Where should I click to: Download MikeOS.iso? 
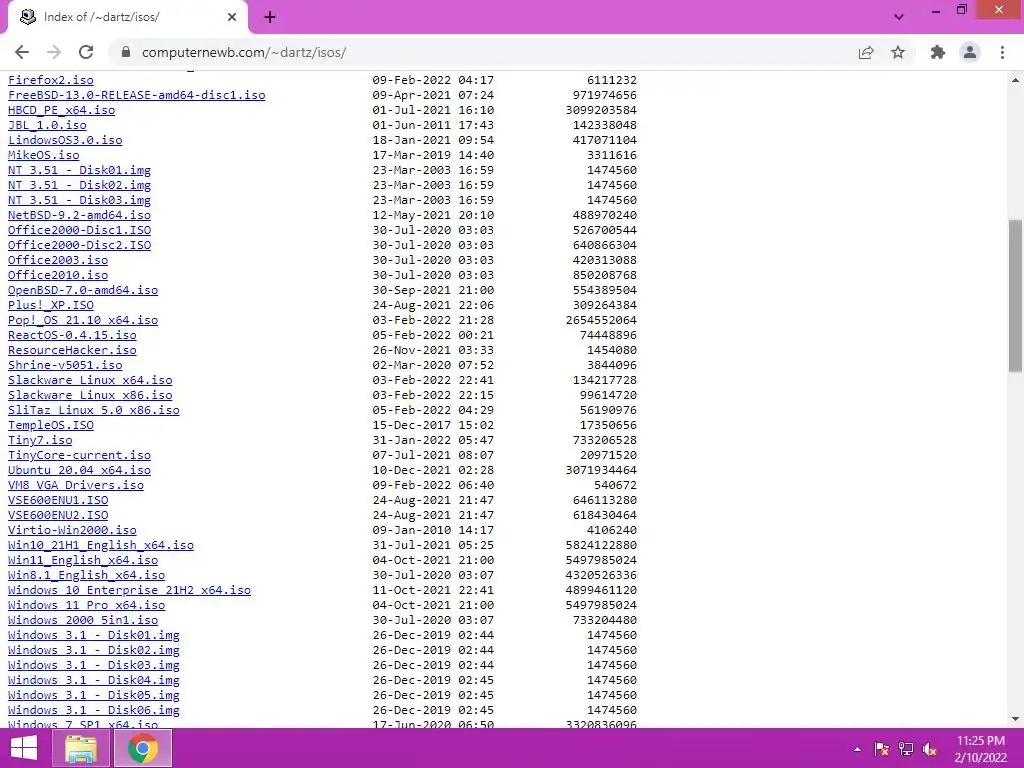click(x=44, y=155)
